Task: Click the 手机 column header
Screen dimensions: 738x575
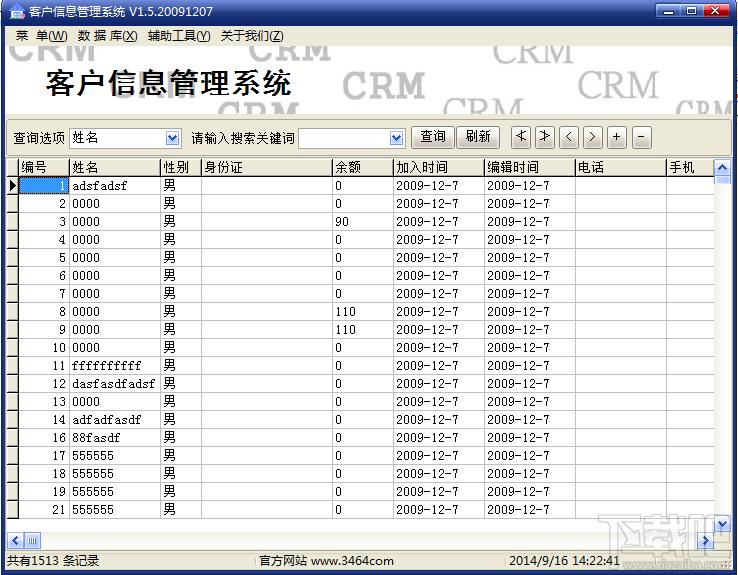Action: pos(690,168)
